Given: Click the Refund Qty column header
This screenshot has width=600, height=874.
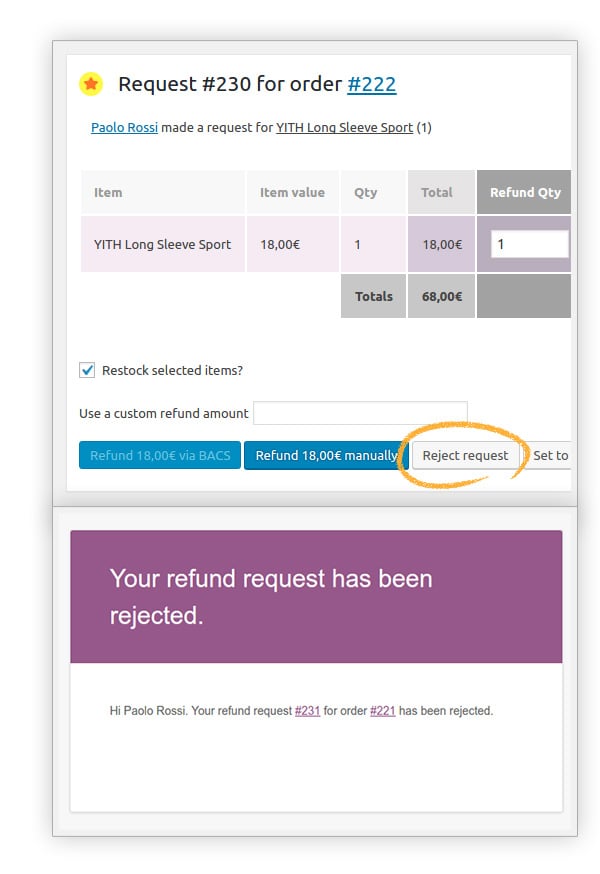Looking at the screenshot, I should (x=524, y=192).
